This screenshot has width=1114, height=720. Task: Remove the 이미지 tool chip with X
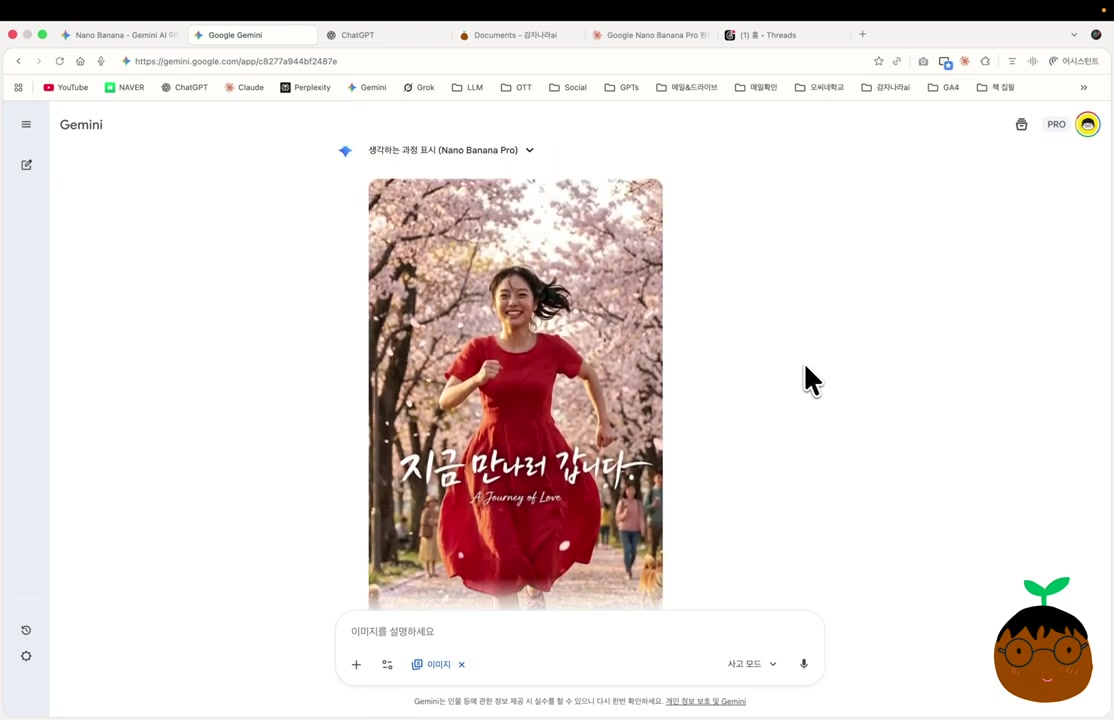(x=462, y=665)
